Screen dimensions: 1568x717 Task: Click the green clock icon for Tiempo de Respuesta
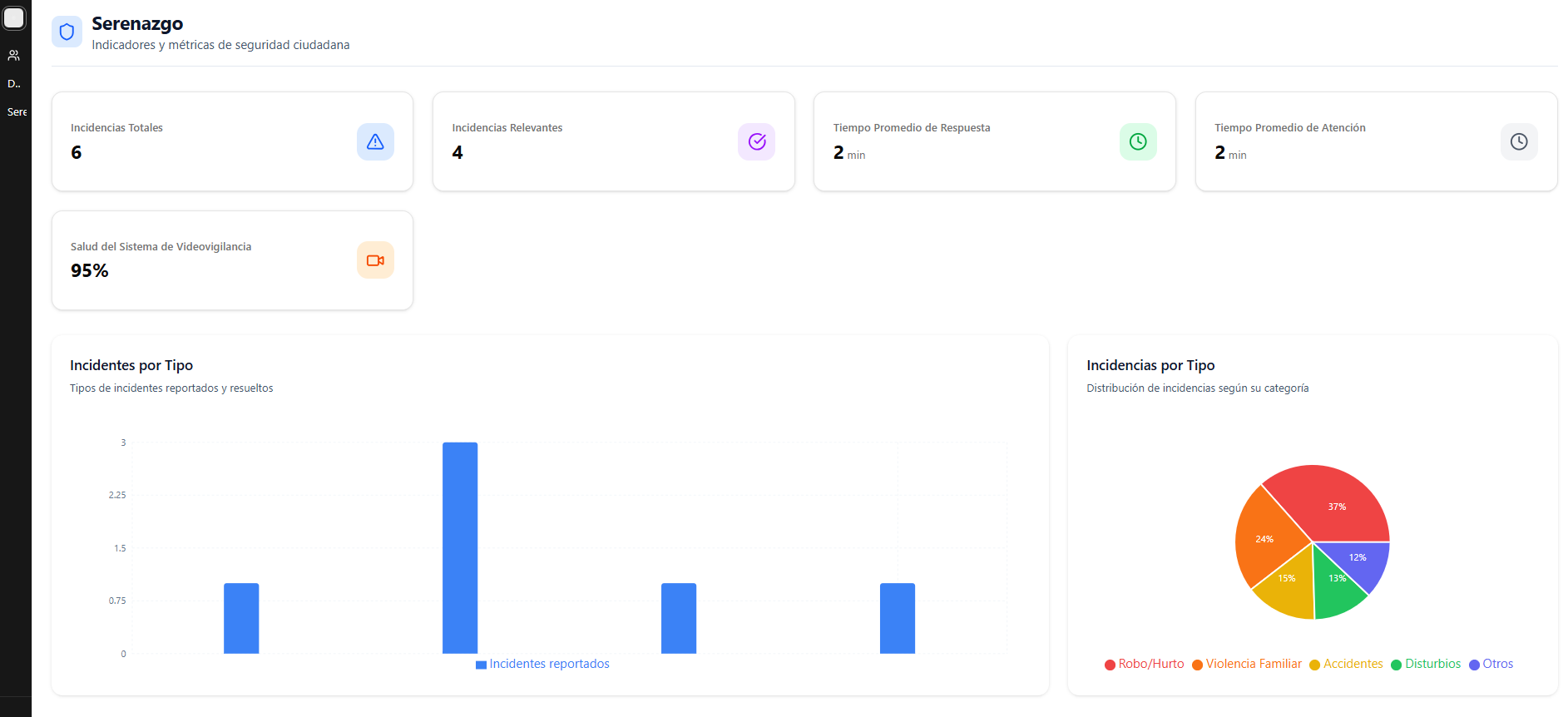[x=1137, y=142]
